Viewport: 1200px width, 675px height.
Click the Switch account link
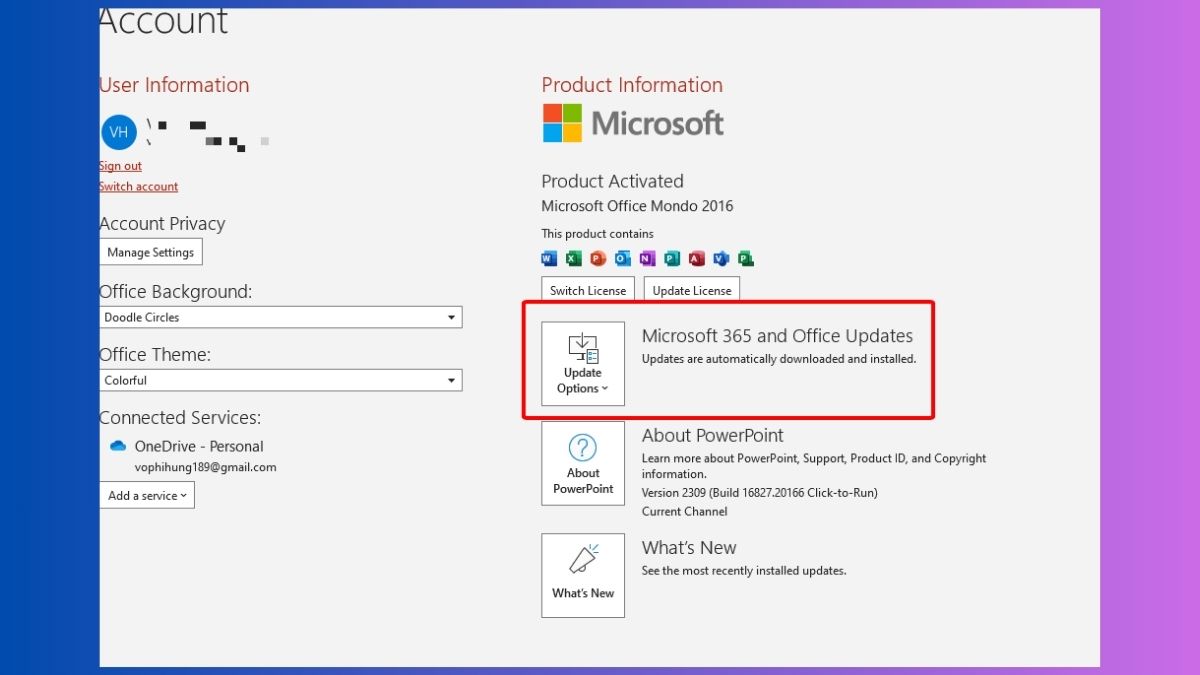coord(139,186)
